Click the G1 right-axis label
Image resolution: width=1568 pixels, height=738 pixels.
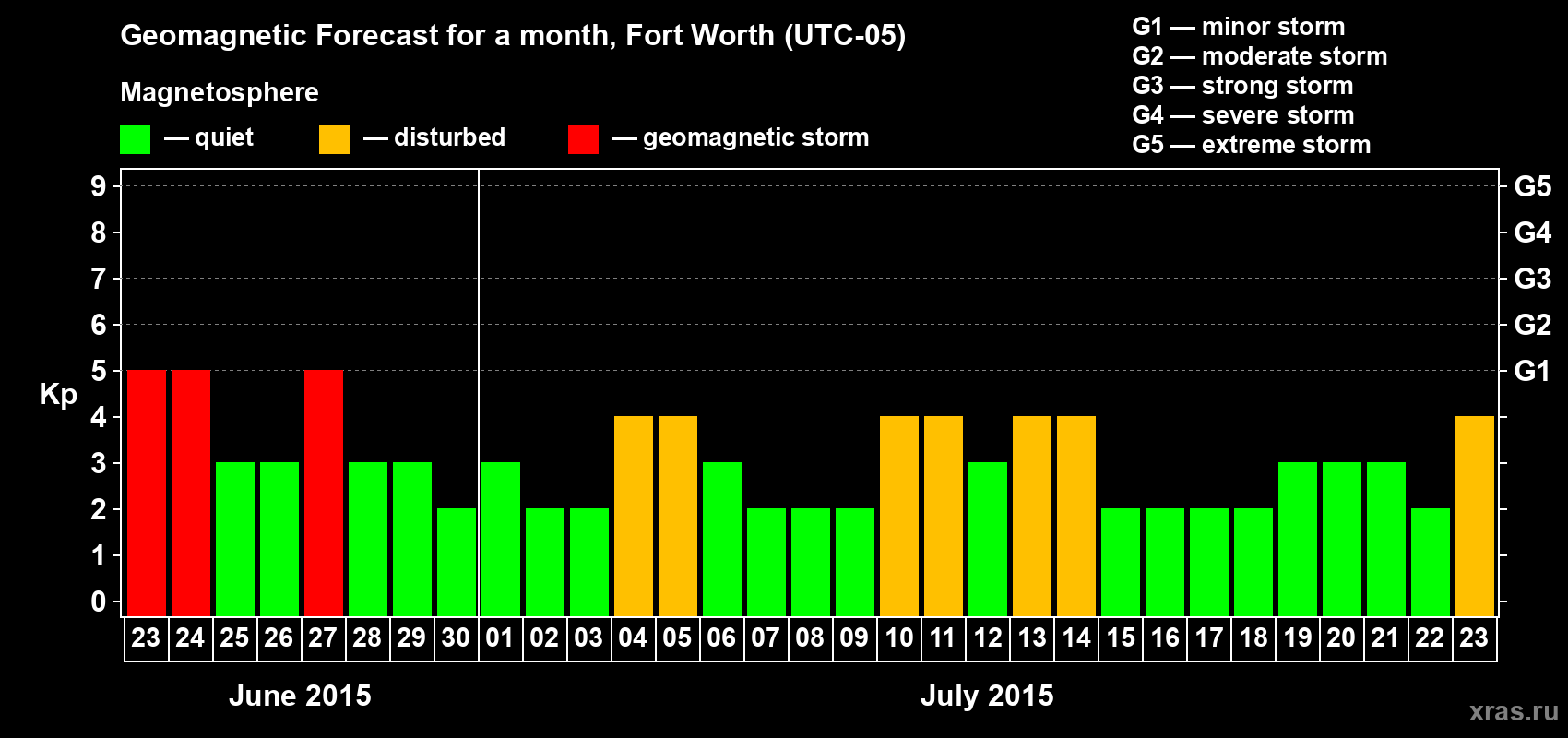coord(1533,371)
